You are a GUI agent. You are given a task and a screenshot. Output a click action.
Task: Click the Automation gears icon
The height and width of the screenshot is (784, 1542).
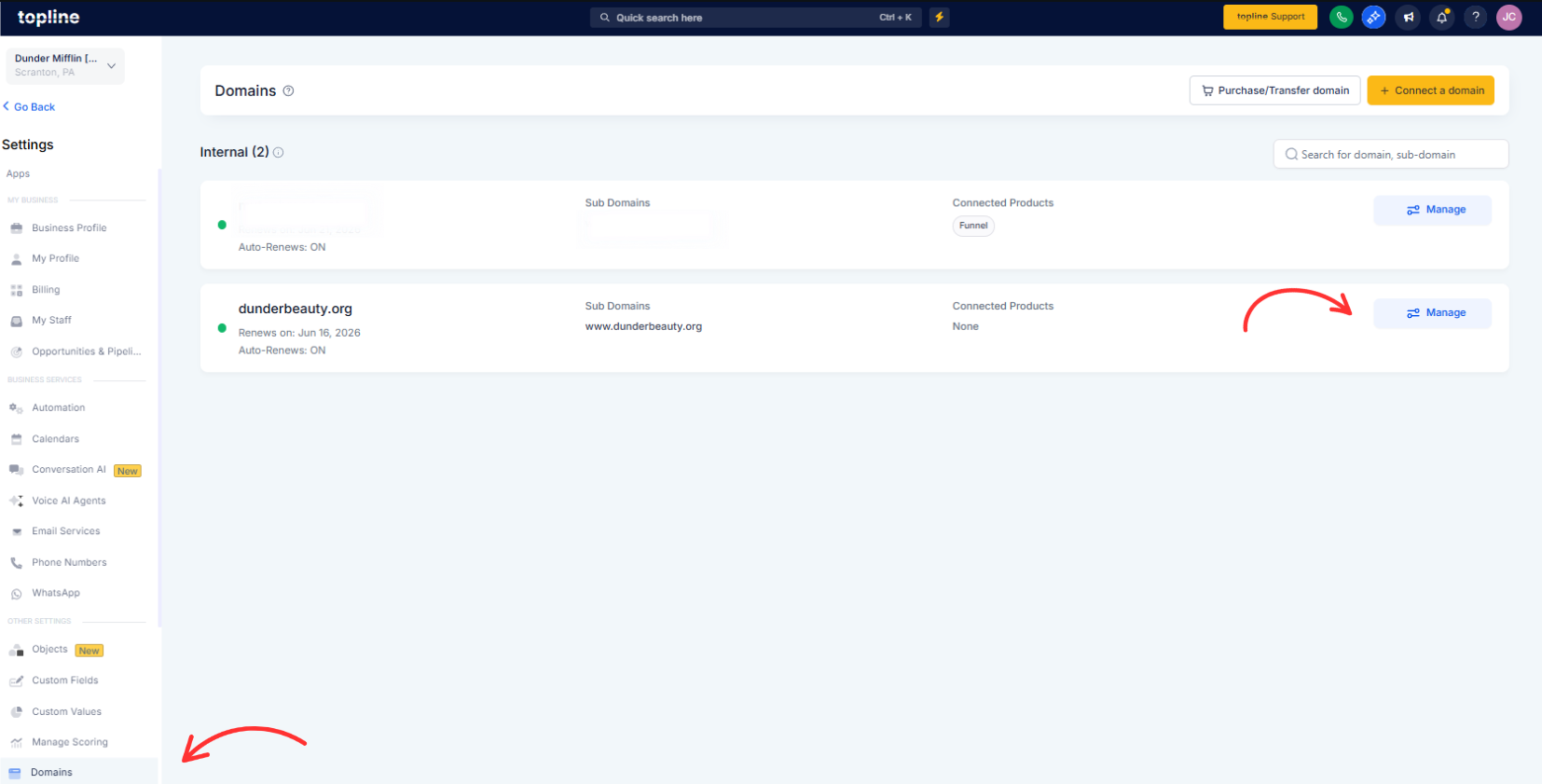click(x=17, y=408)
